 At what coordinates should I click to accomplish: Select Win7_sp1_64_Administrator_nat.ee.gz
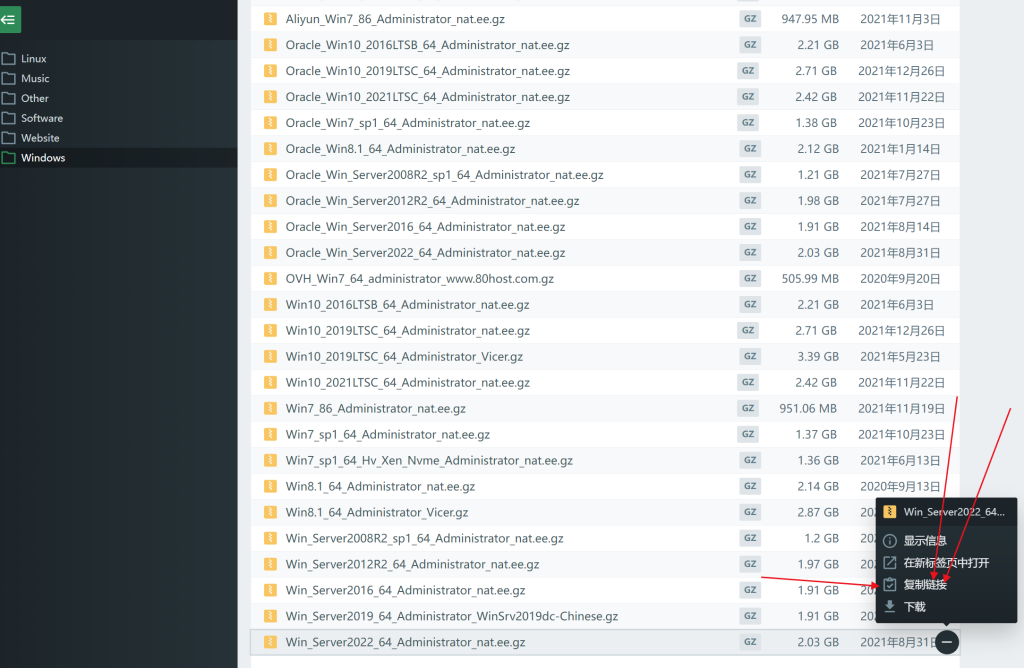(388, 434)
